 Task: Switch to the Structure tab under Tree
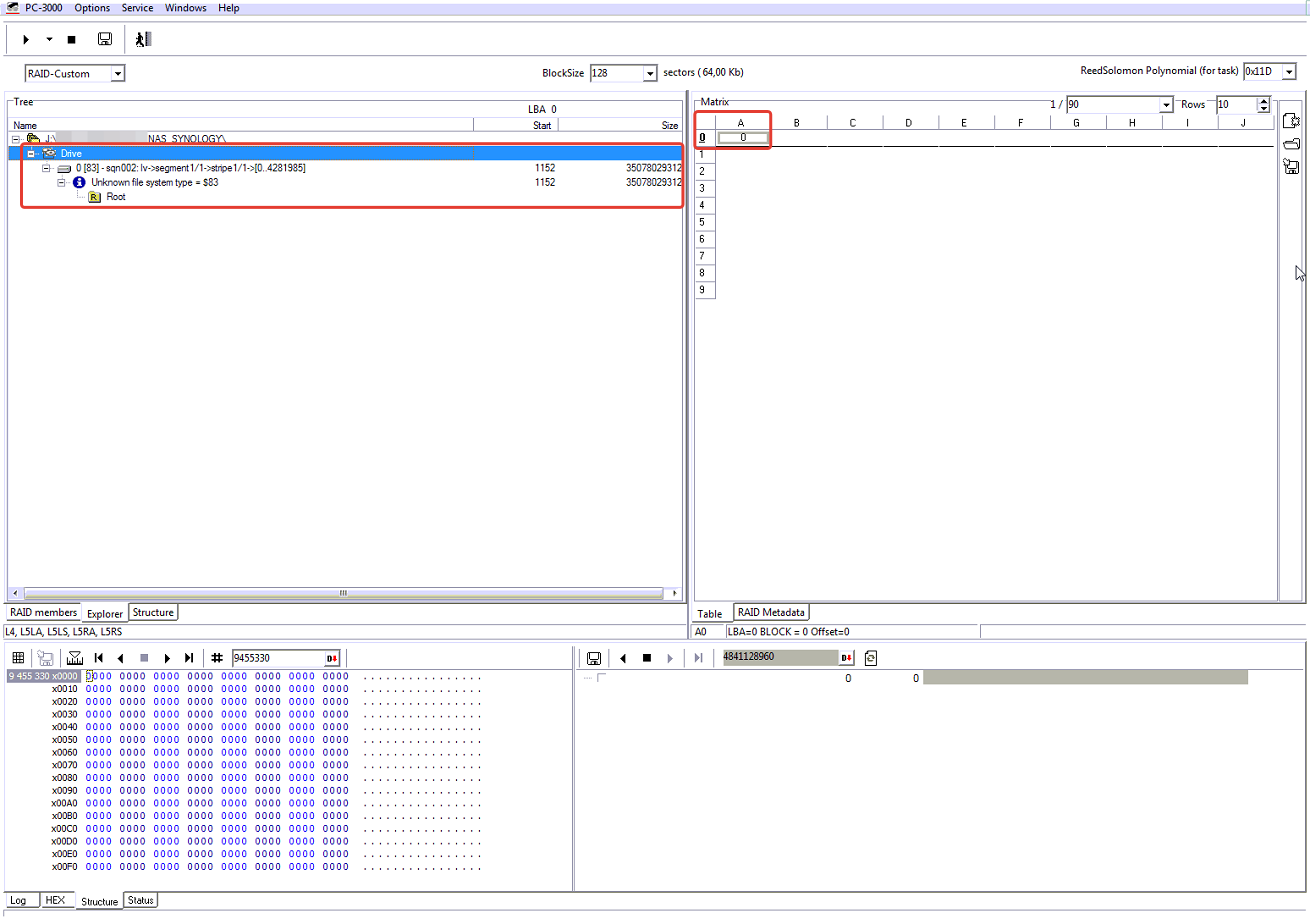pos(153,613)
